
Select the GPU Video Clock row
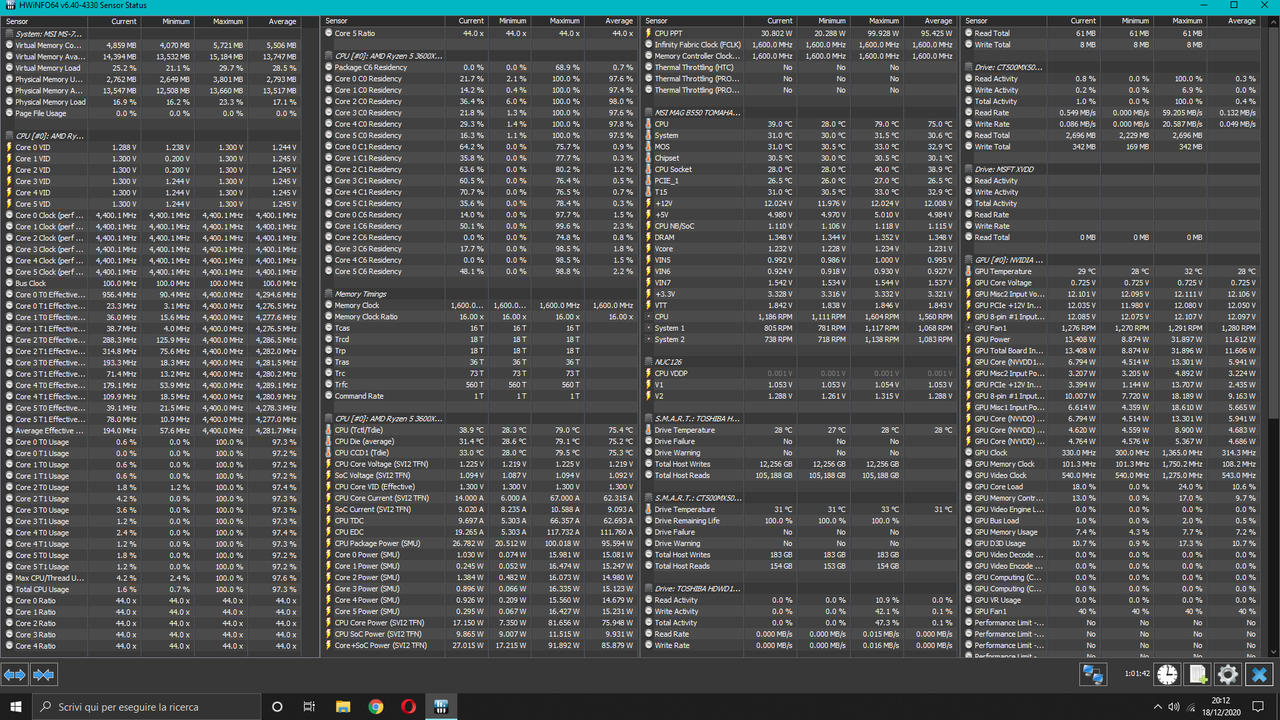click(1112, 475)
